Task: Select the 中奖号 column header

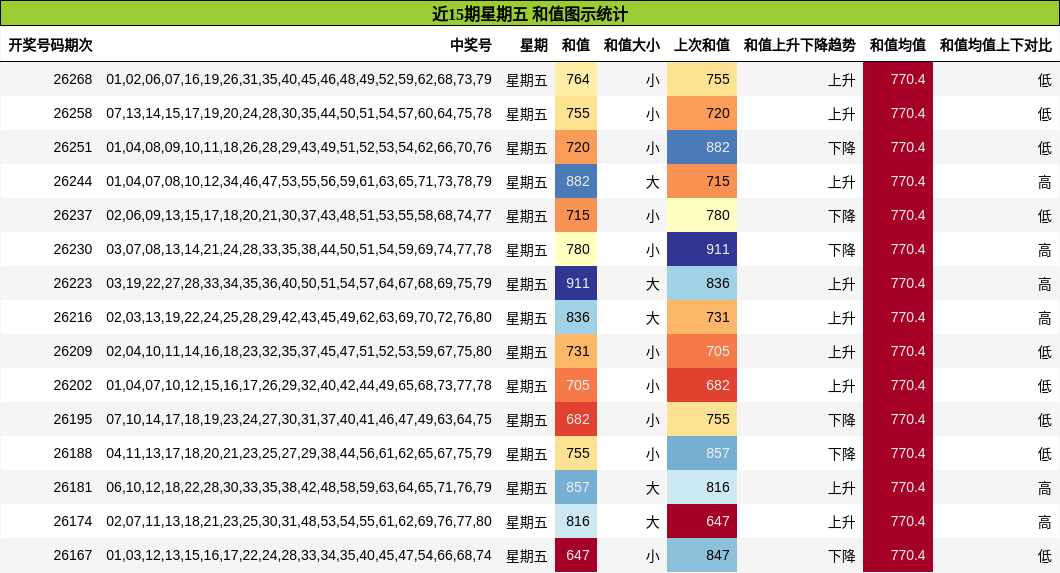Action: tap(471, 45)
